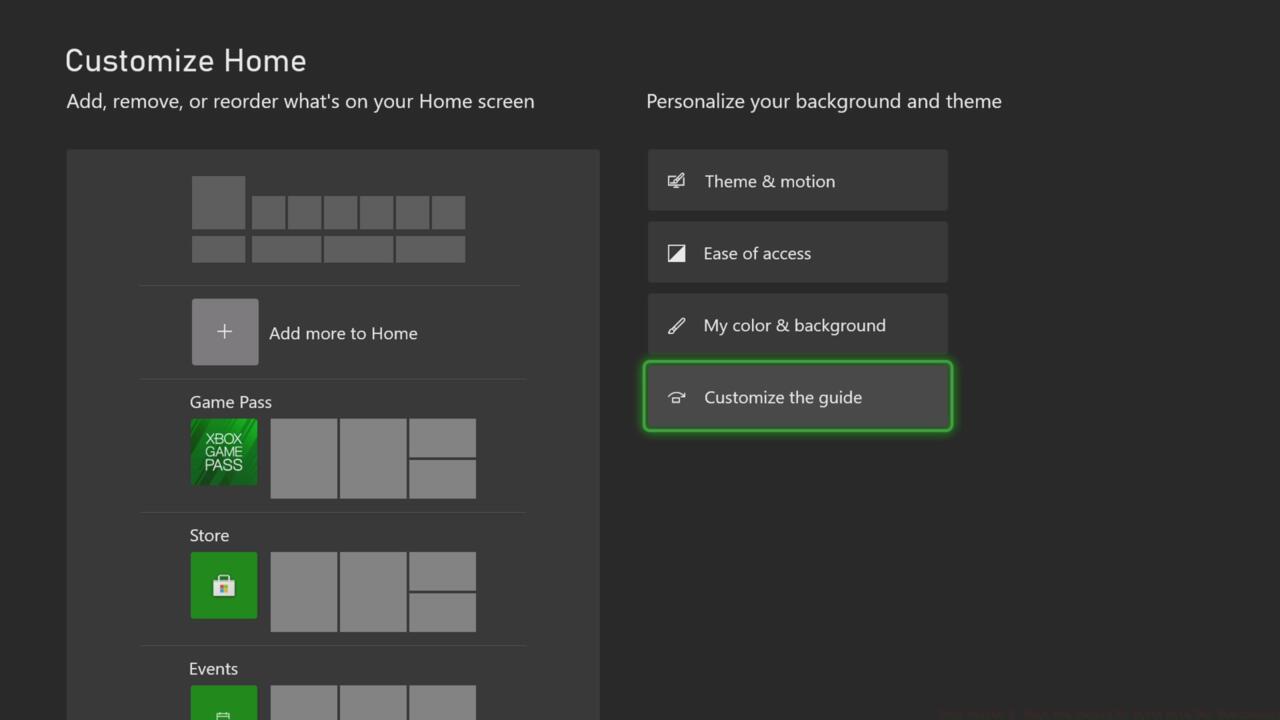This screenshot has width=1280, height=720.
Task: Click the paintbrush icon for color settings
Action: 677,325
